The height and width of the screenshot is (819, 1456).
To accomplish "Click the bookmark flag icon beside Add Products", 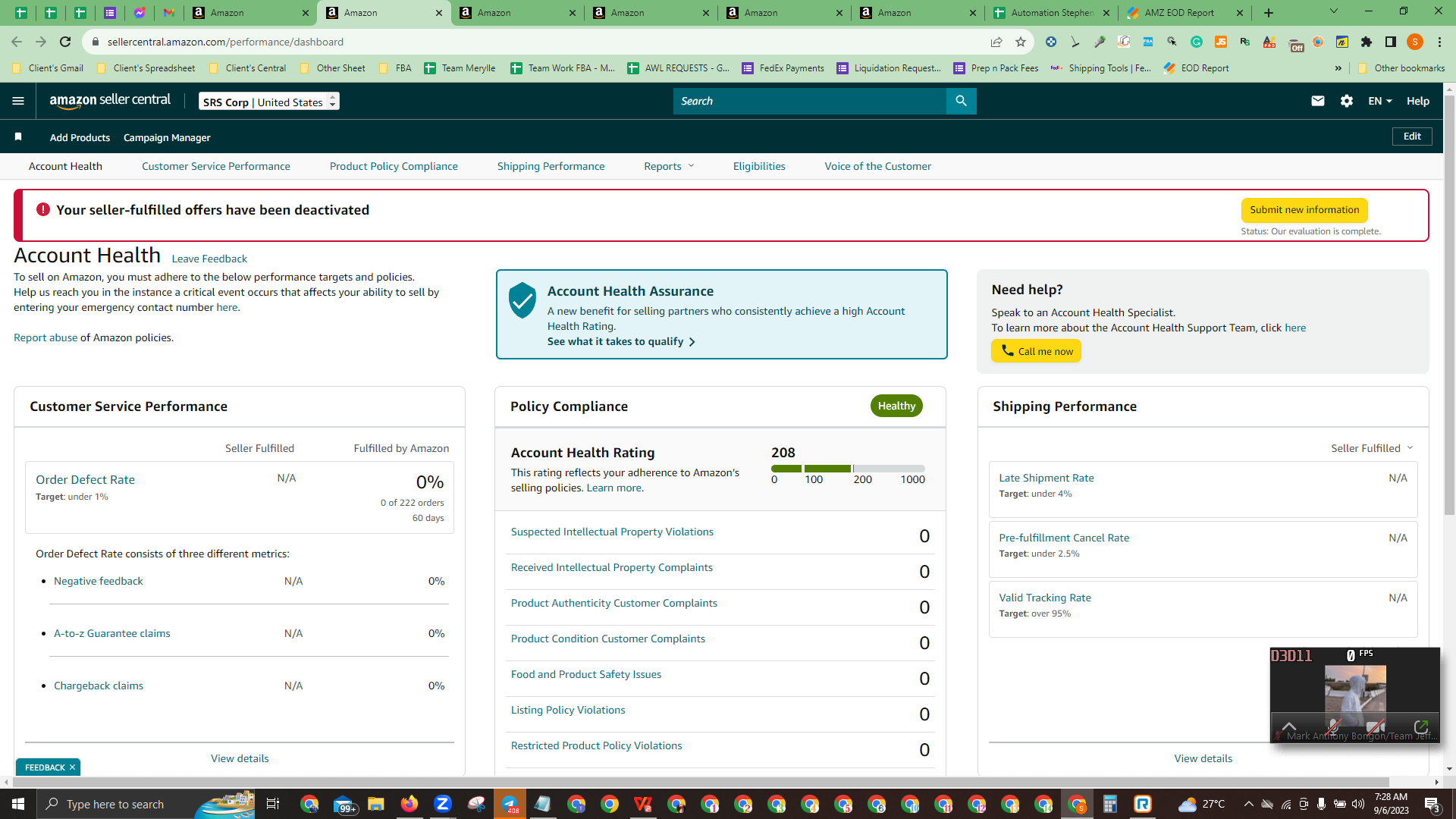I will pyautogui.click(x=18, y=137).
